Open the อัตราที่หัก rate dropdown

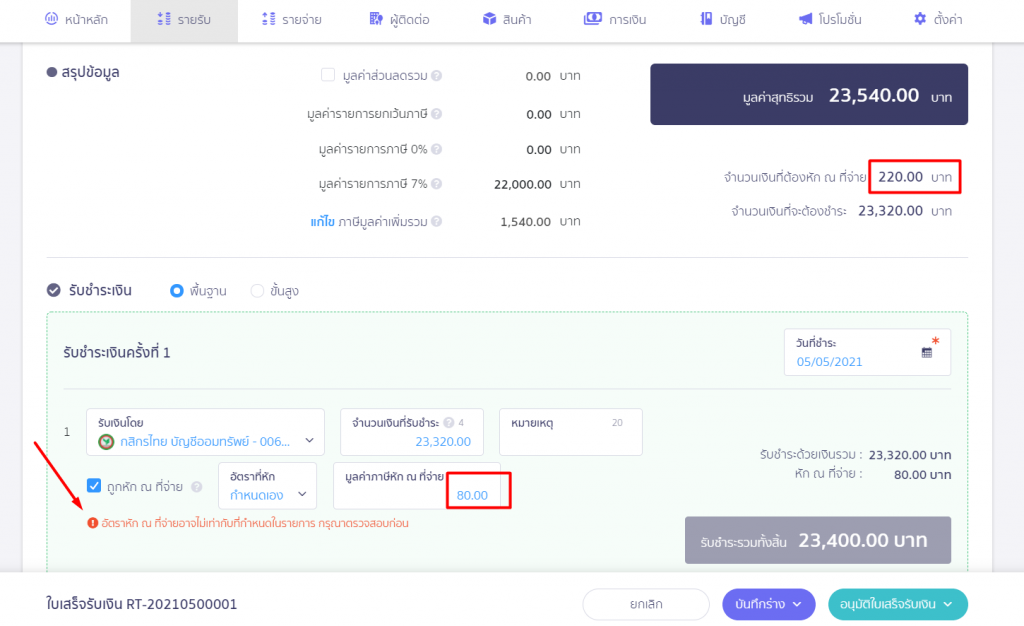click(267, 486)
